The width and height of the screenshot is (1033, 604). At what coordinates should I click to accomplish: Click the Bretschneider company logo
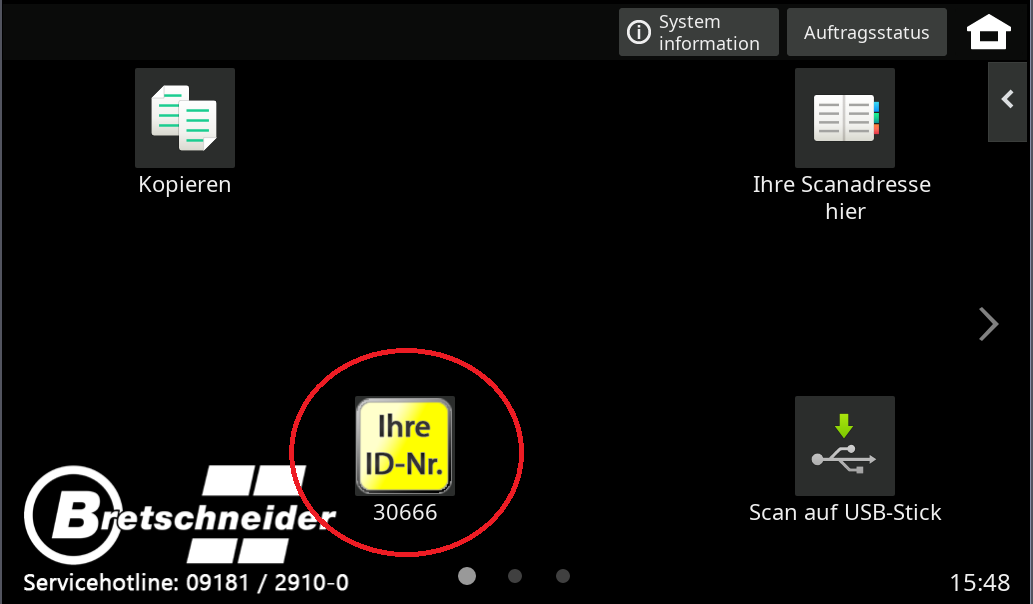click(x=178, y=515)
